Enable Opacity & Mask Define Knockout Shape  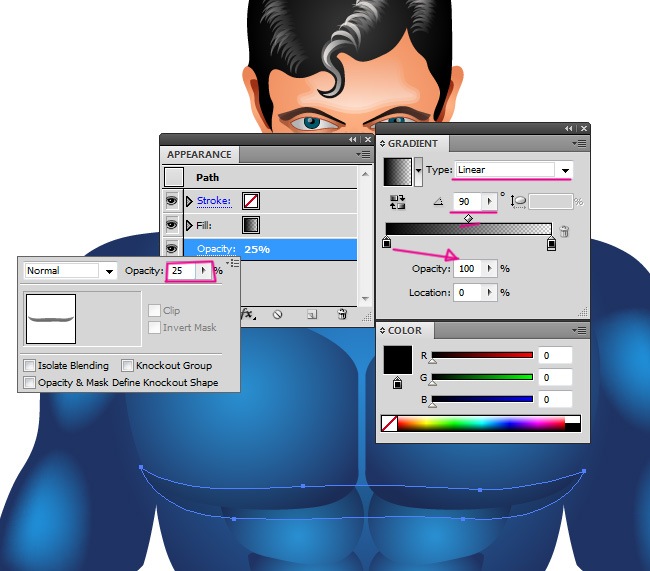coord(29,382)
